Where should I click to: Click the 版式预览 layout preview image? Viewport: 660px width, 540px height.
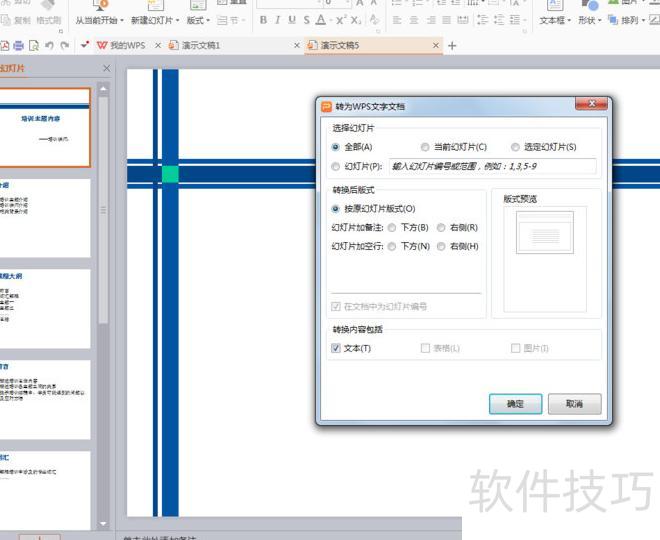(x=545, y=232)
